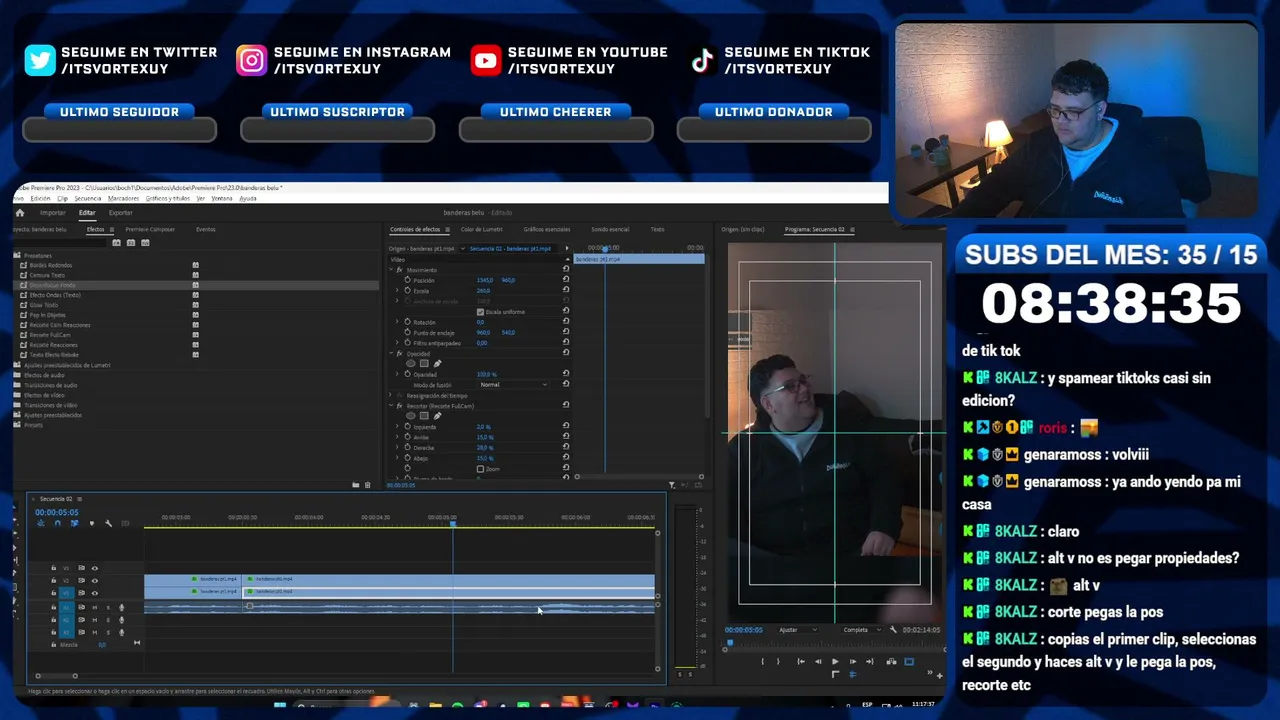Screen dimensions: 1280x720
Task: Toggle timeline snapping magnet
Action: [57, 523]
